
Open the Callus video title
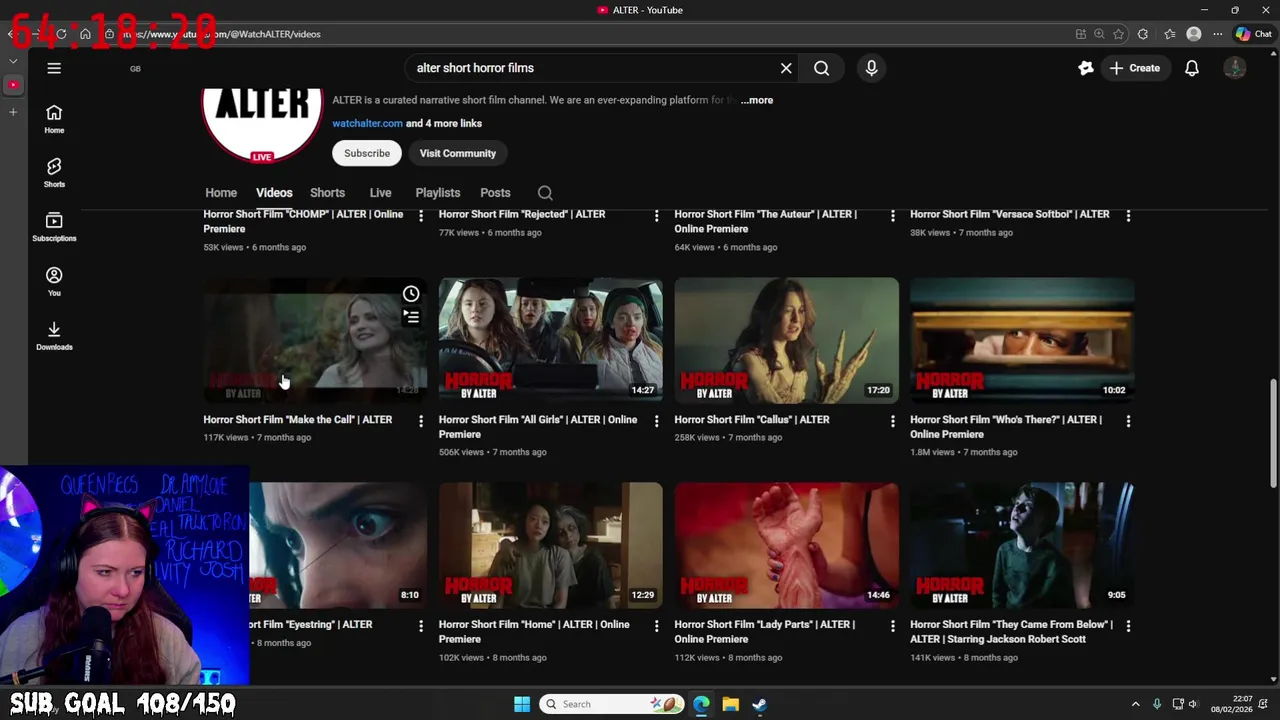752,420
